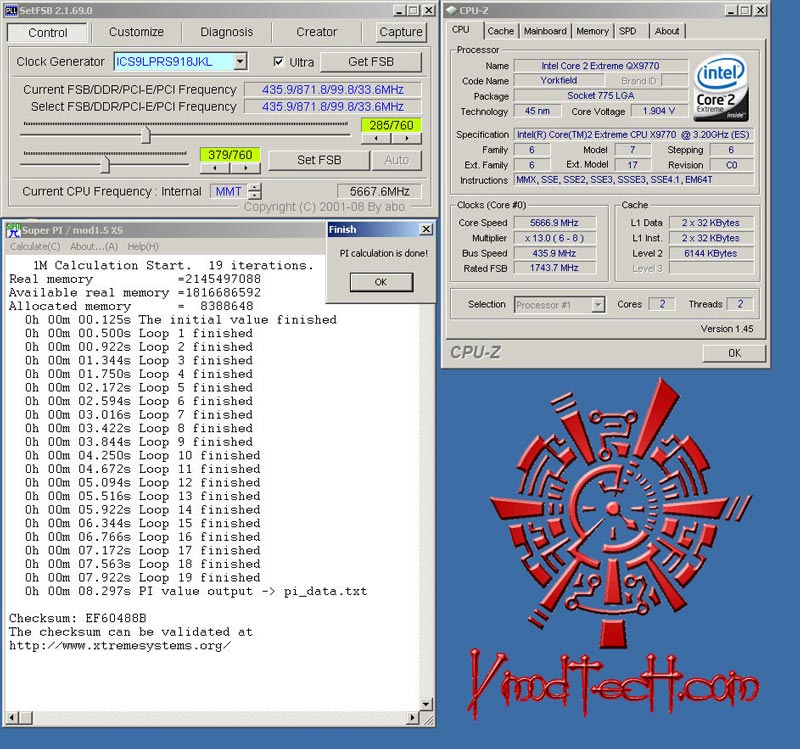
Task: Click the CPU-Z Cores value 2
Action: click(x=662, y=304)
